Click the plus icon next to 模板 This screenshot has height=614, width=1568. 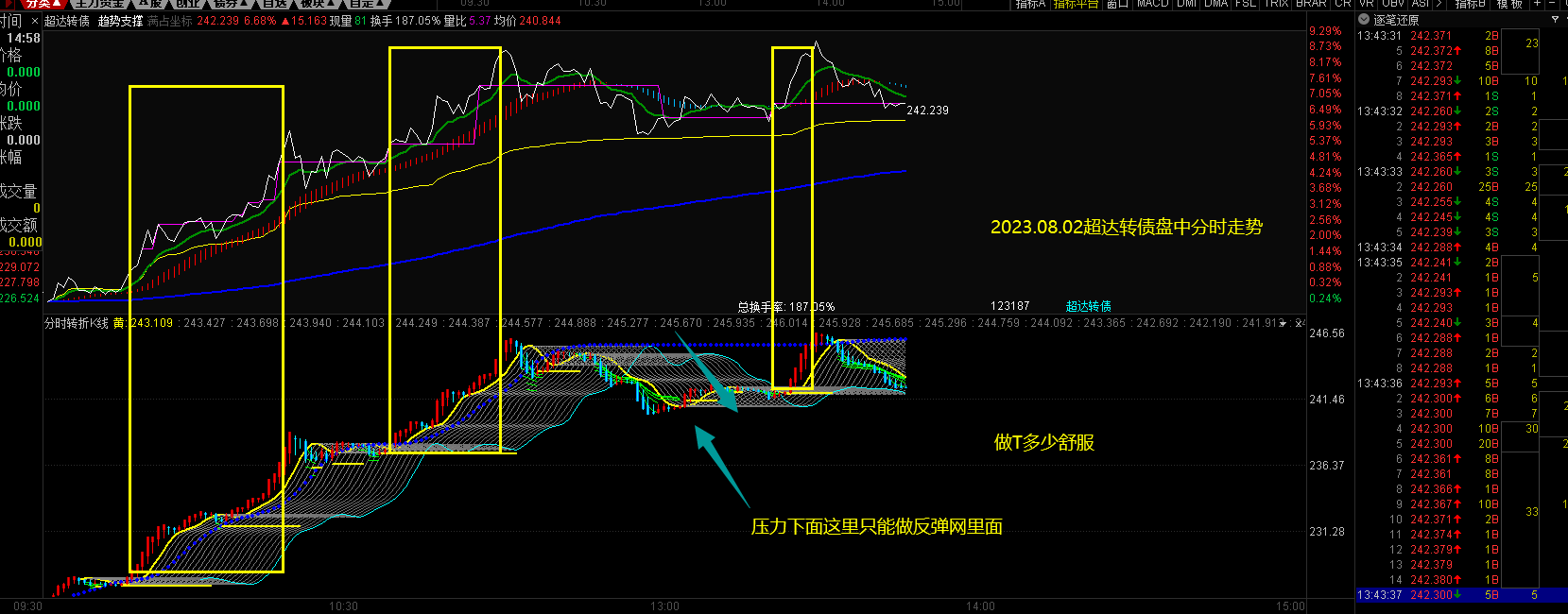[x=1538, y=4]
